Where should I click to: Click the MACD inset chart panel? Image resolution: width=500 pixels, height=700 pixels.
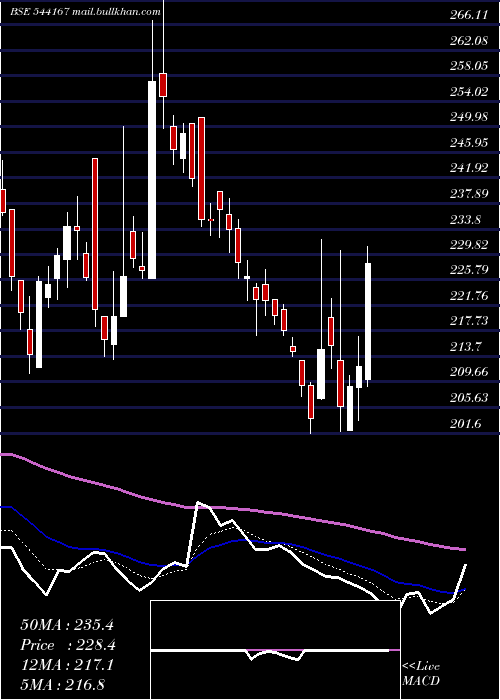pos(275,650)
